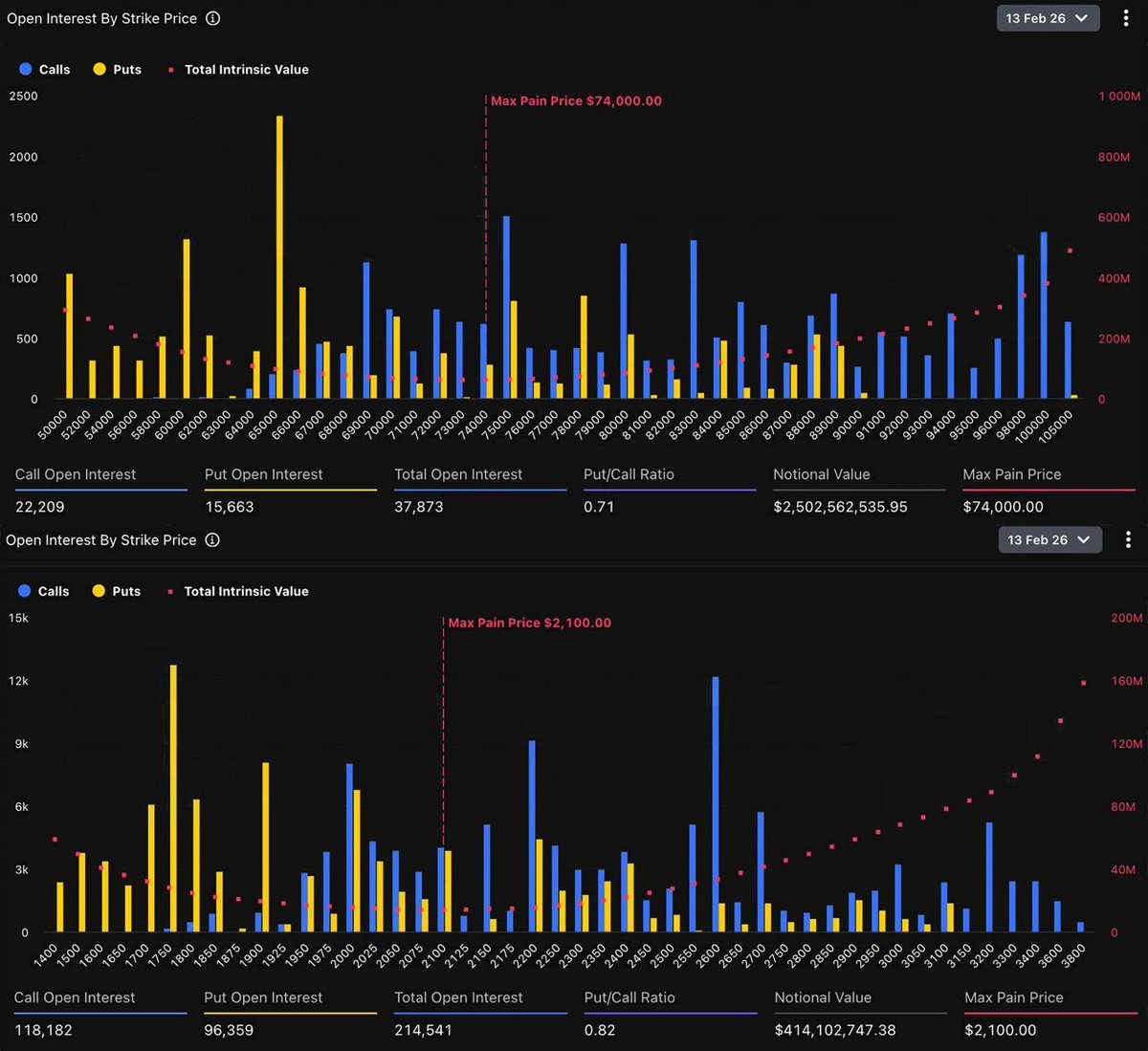Expand the 13 Feb 26 date selector on bottom chart

point(1049,540)
